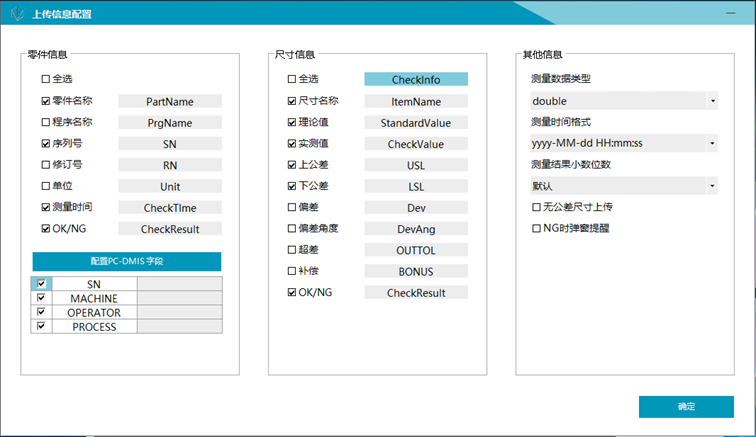Check the 程序名称 checkbox
Image resolution: width=756 pixels, height=437 pixels.
(x=46, y=122)
